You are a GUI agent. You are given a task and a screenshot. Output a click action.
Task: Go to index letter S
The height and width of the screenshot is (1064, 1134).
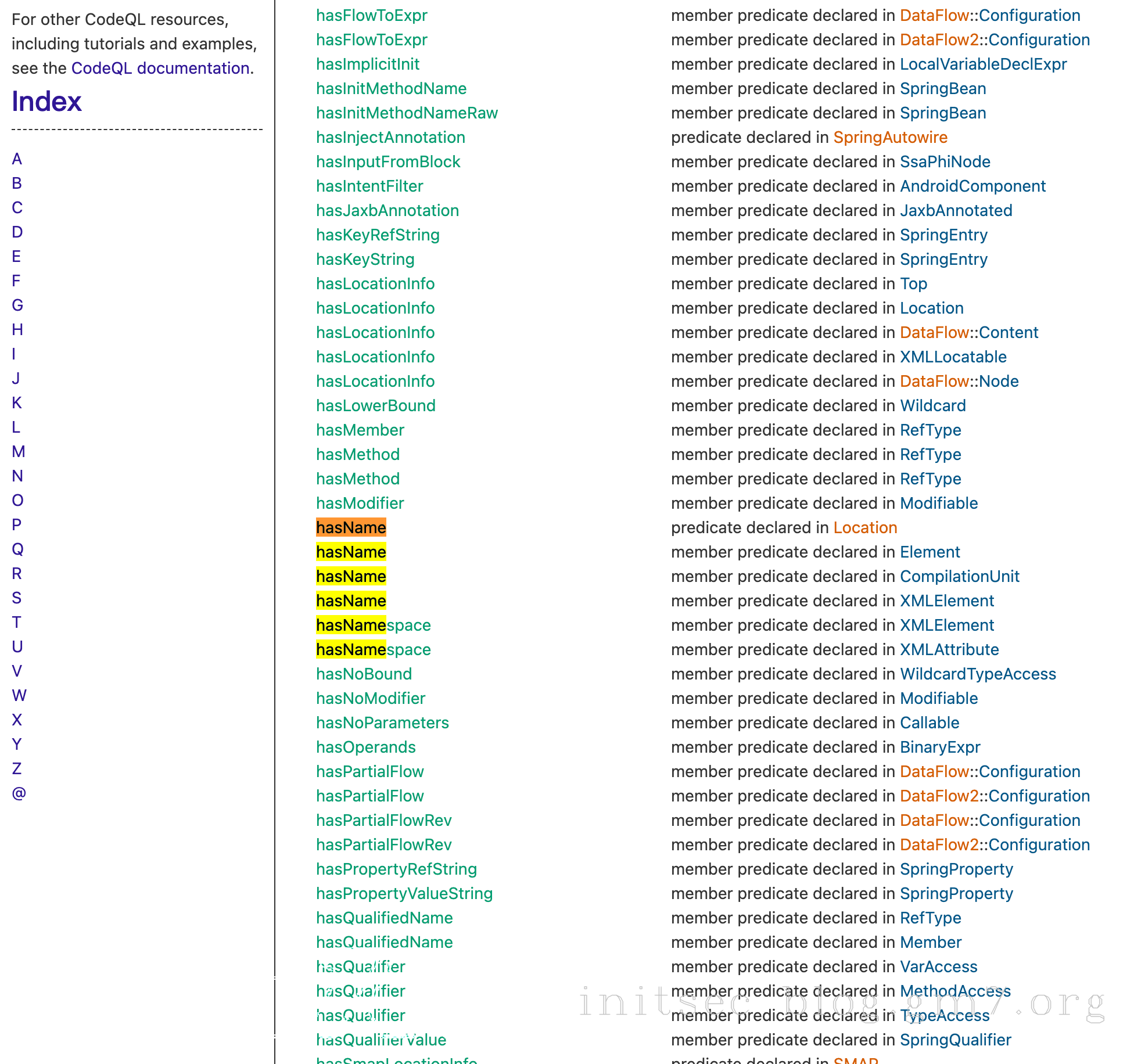(x=17, y=598)
